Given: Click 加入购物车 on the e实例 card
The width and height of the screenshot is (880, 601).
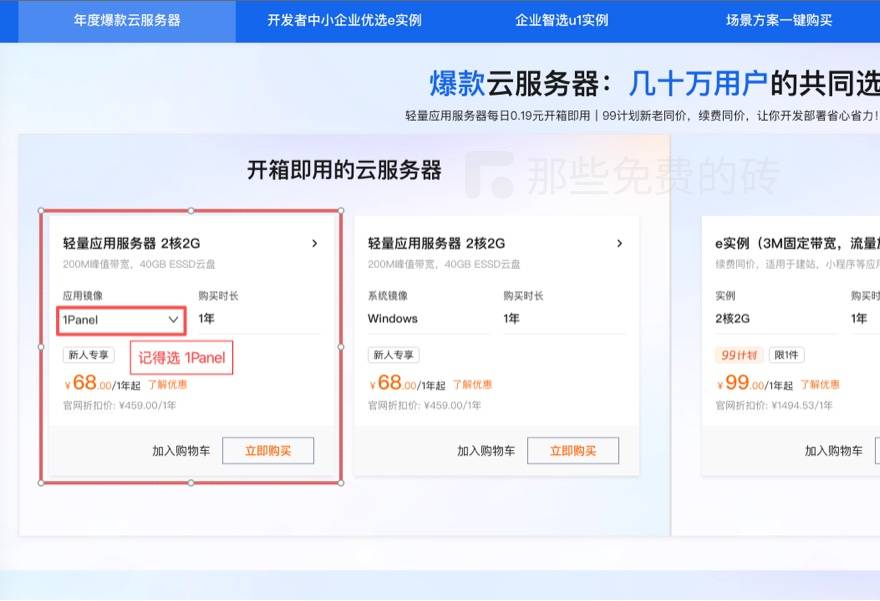Looking at the screenshot, I should point(834,451).
